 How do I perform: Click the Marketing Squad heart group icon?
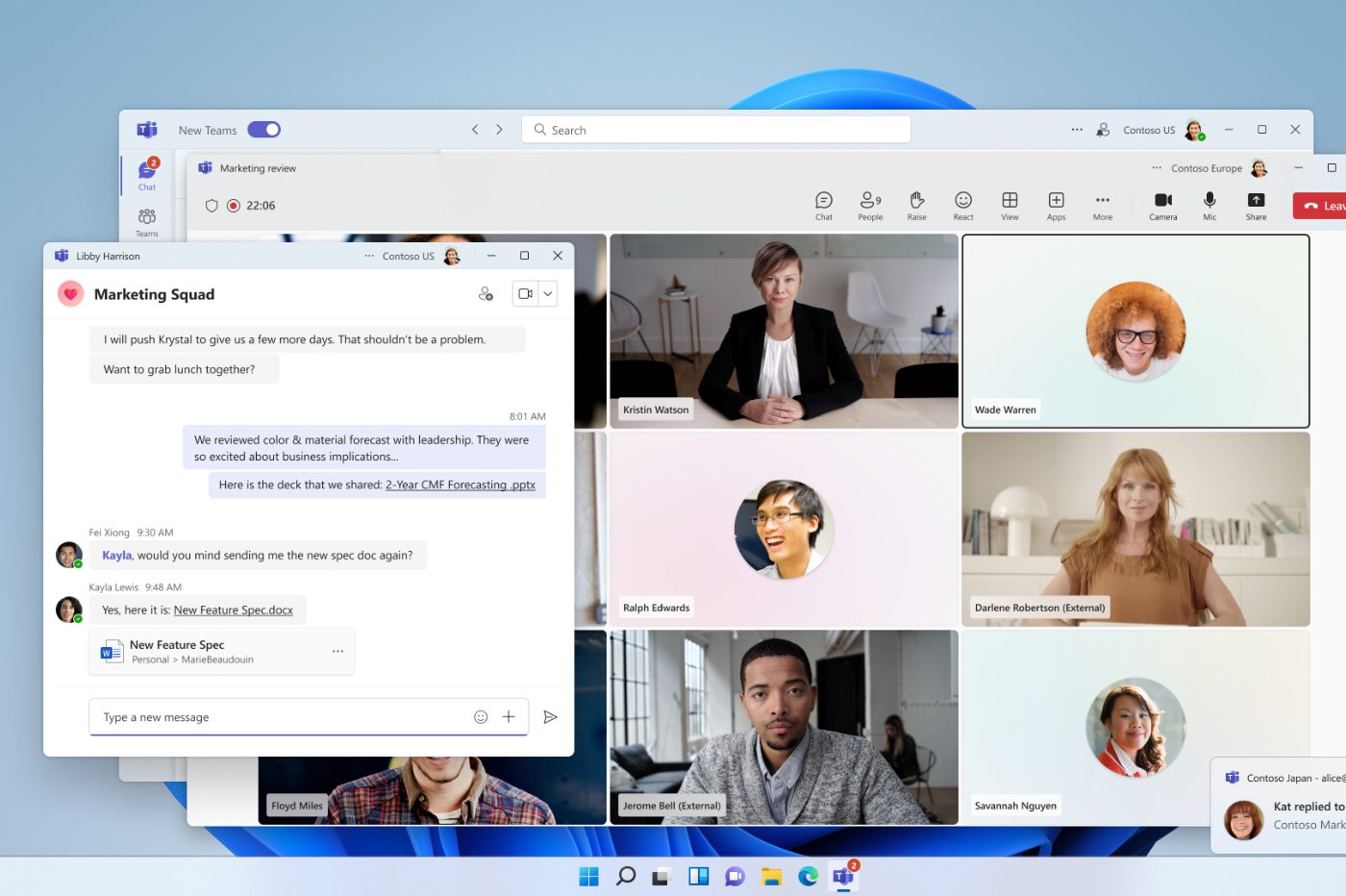(x=70, y=294)
